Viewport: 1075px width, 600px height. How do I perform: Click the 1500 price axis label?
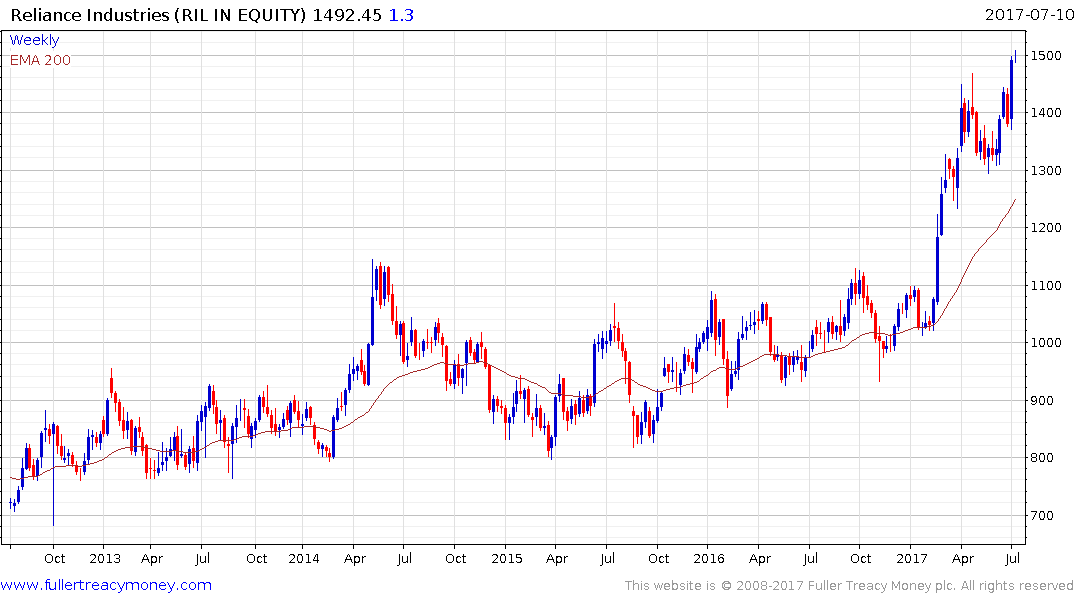1046,56
